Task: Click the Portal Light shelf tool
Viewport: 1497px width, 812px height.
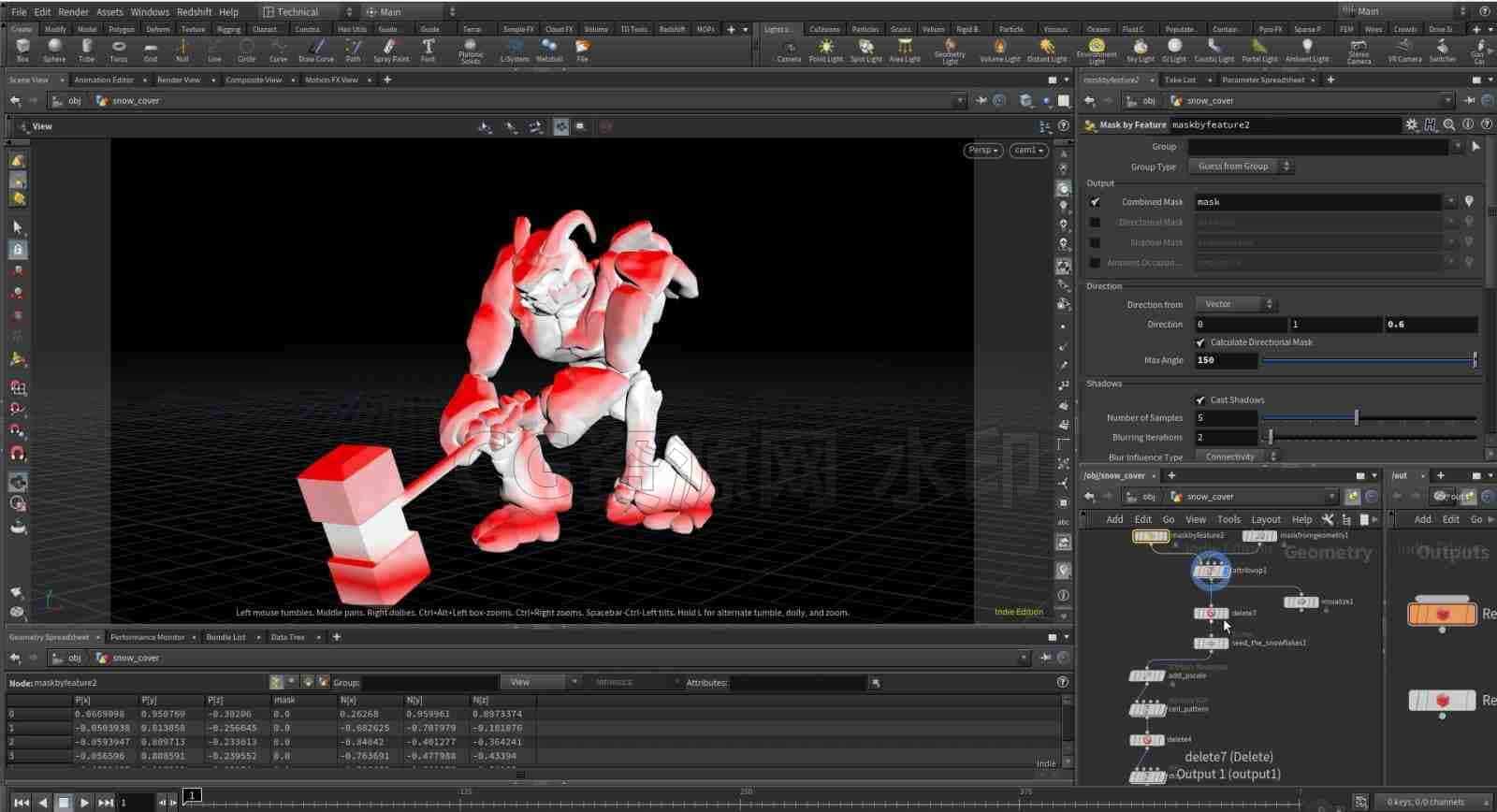Action: tap(1259, 50)
